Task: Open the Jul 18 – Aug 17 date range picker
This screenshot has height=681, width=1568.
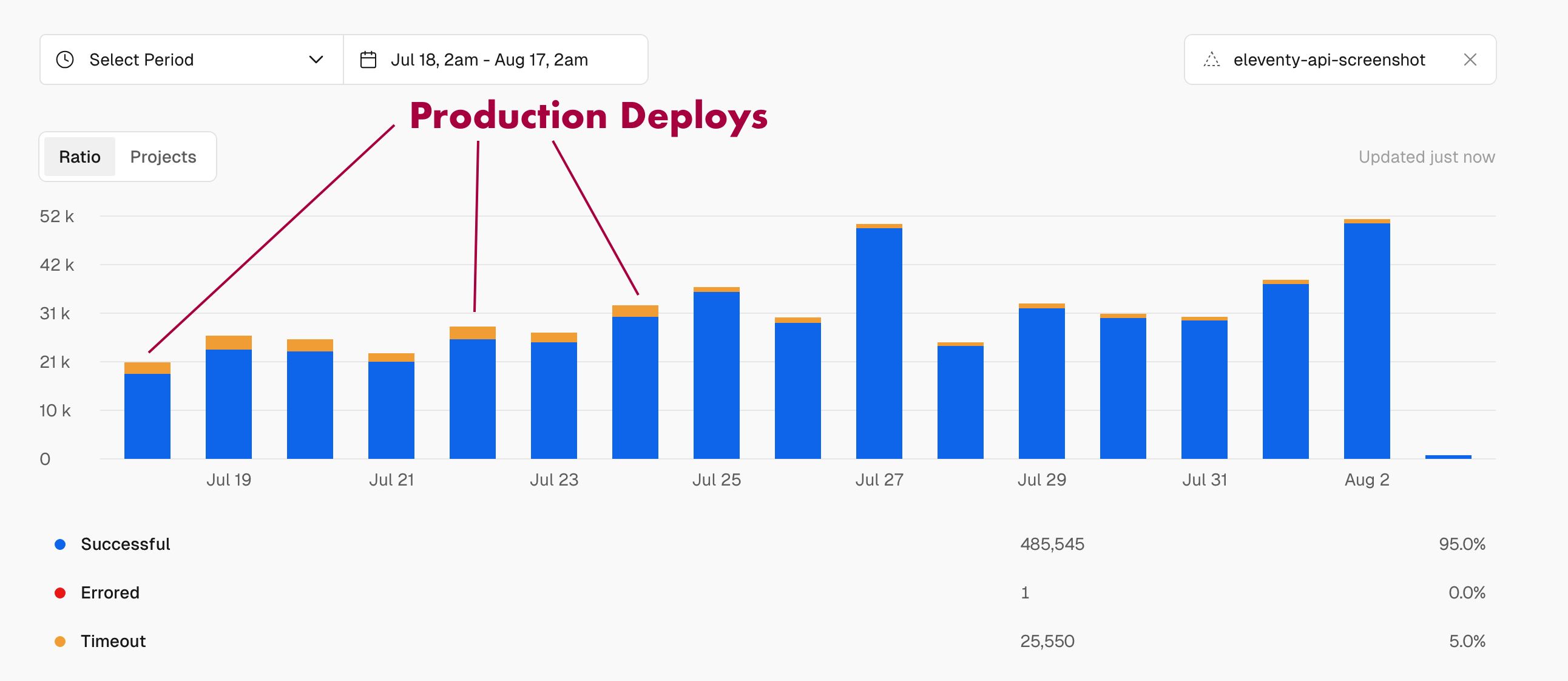Action: click(x=496, y=59)
